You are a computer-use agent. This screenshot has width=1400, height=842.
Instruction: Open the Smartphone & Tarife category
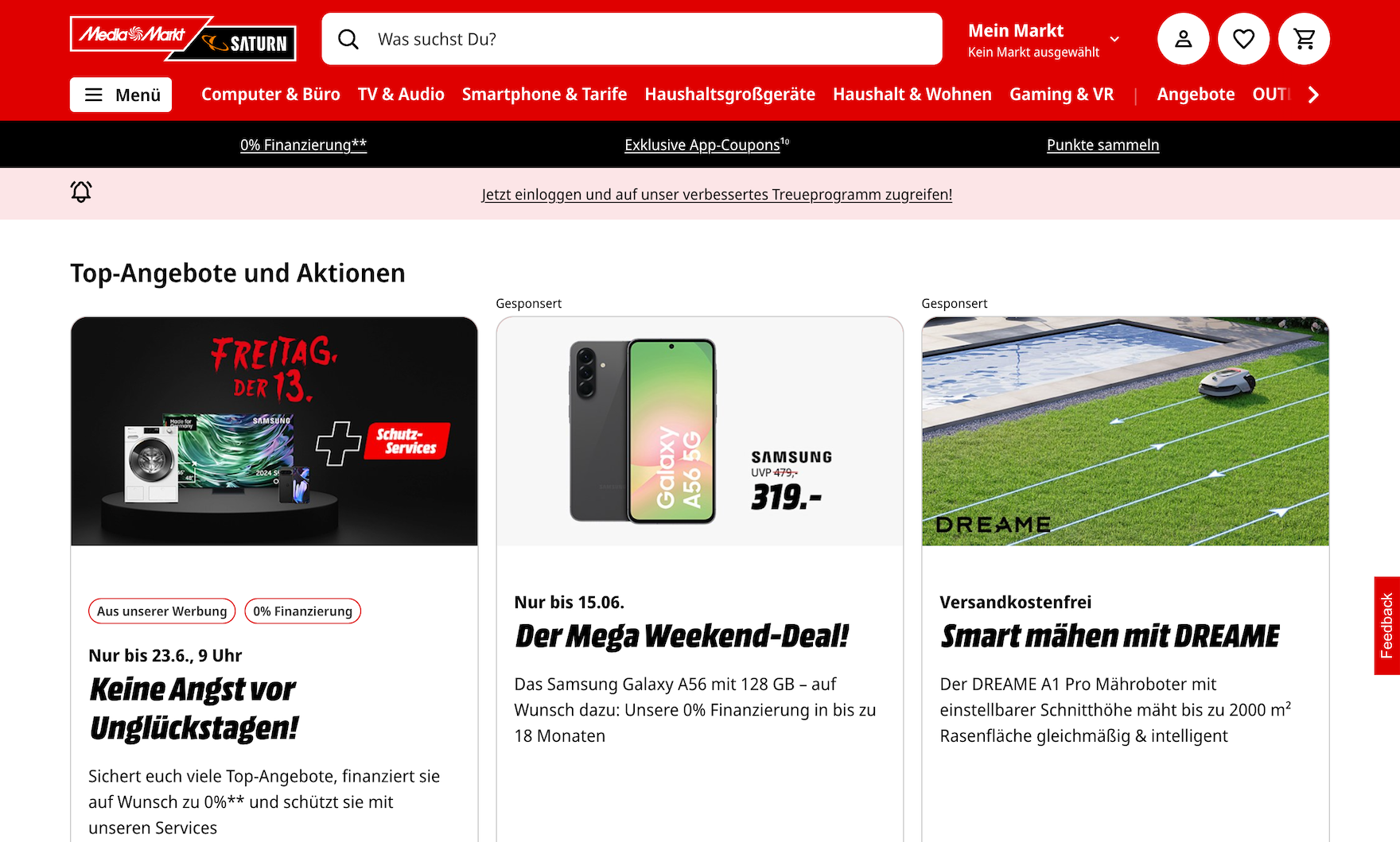point(544,95)
